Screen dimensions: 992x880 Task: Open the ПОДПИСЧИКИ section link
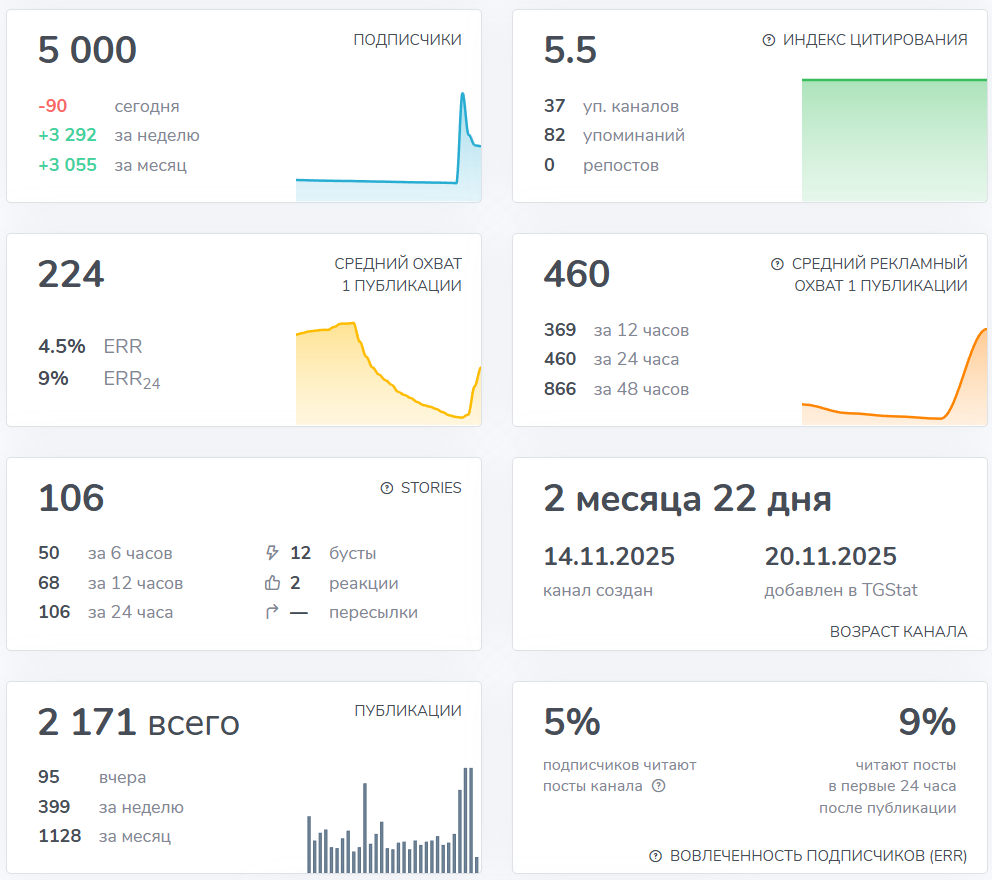[407, 40]
